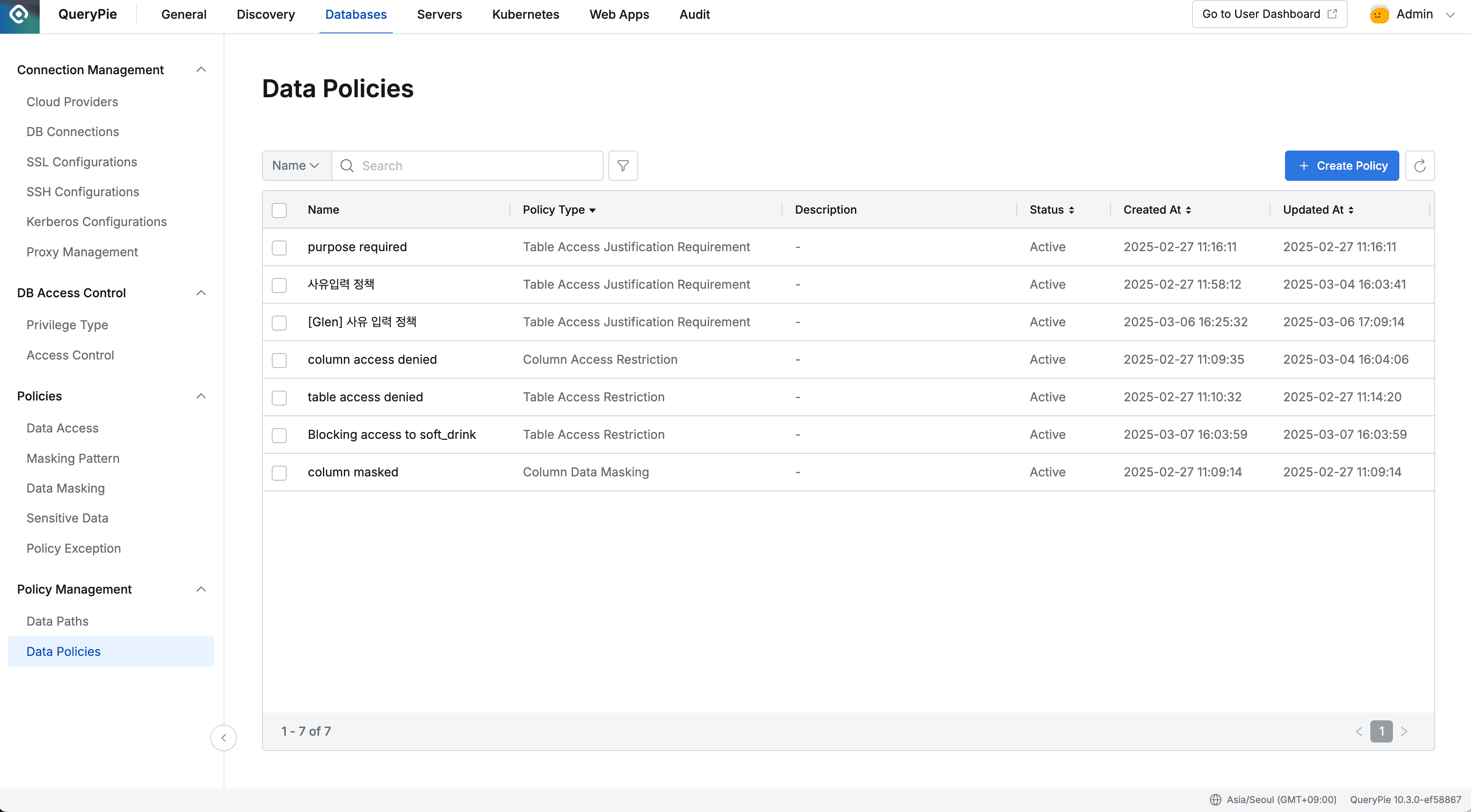
Task: Refresh the policies list
Action: click(x=1420, y=165)
